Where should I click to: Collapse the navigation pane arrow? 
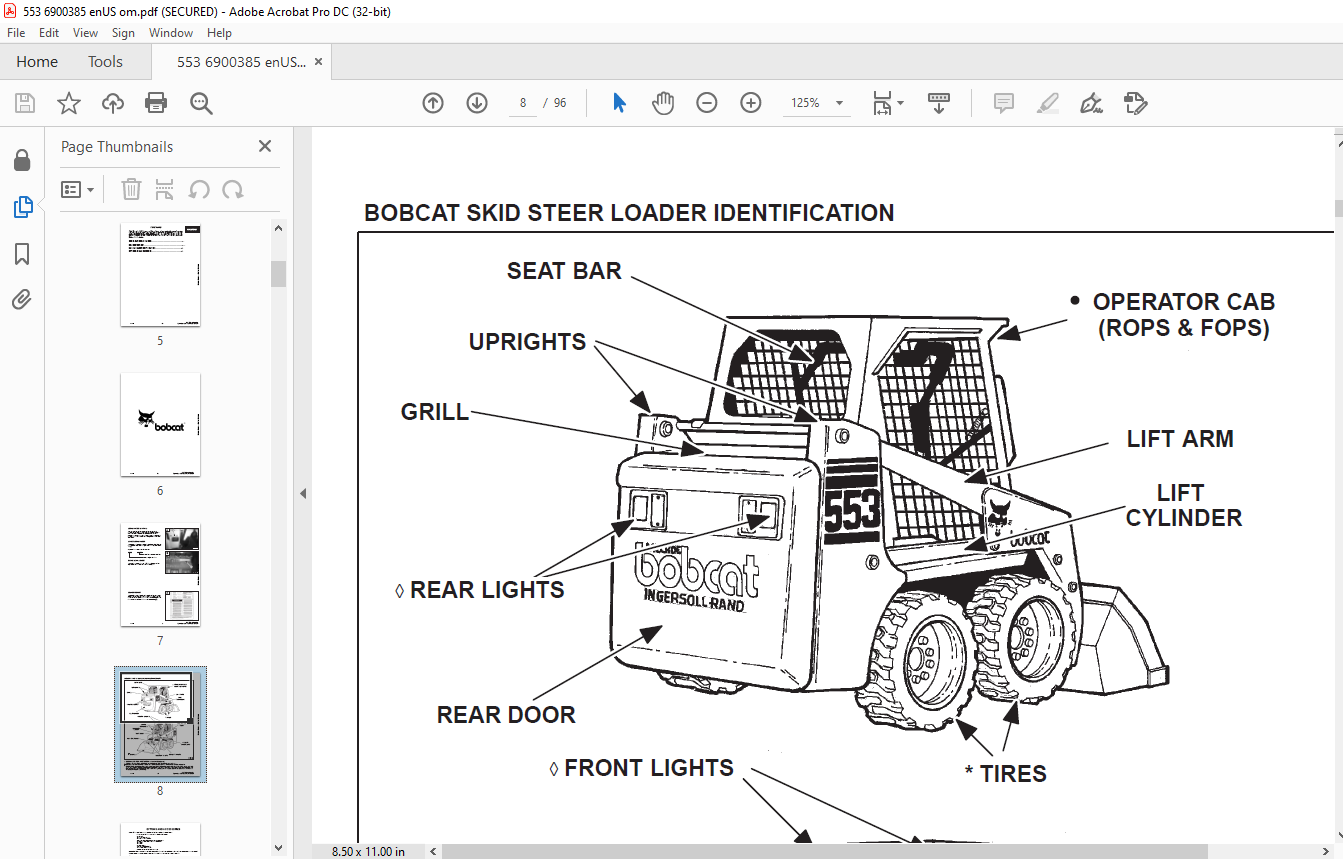[303, 493]
